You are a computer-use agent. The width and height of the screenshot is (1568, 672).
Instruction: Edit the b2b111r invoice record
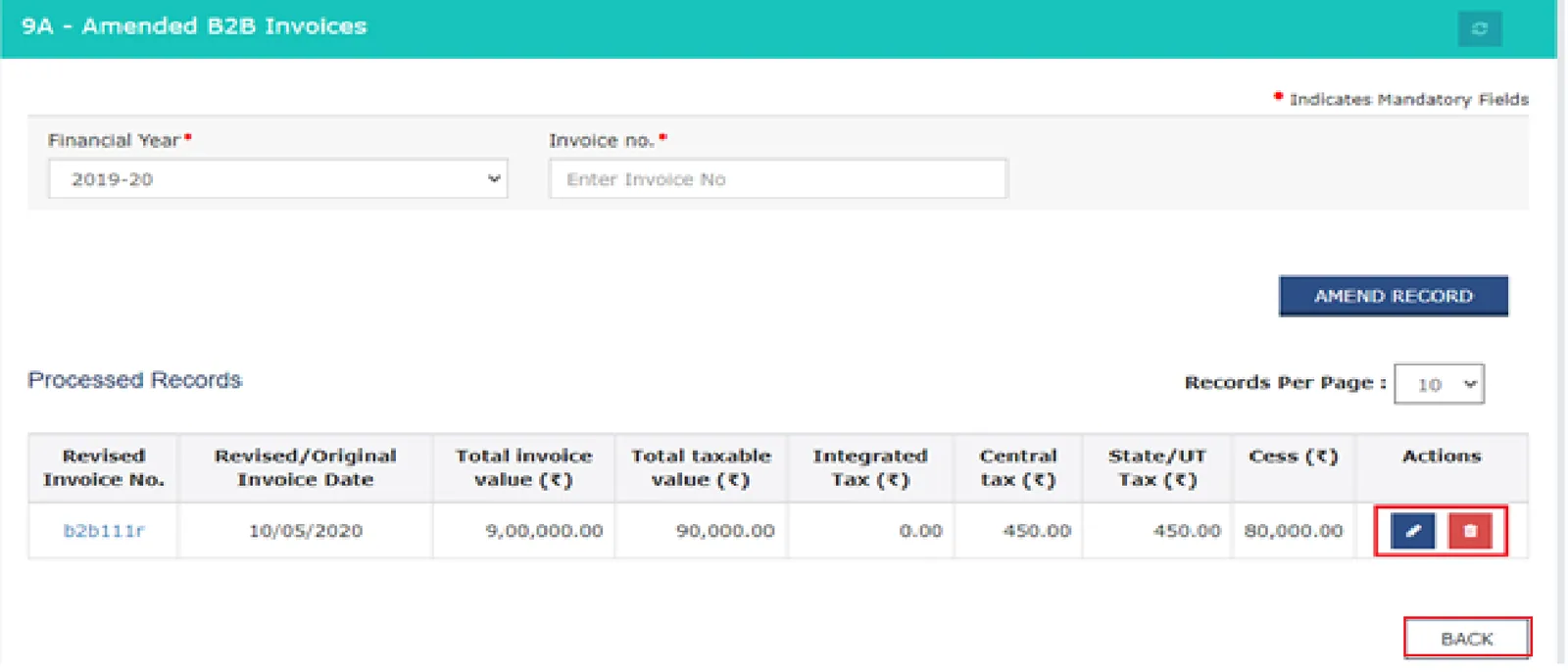point(1412,531)
